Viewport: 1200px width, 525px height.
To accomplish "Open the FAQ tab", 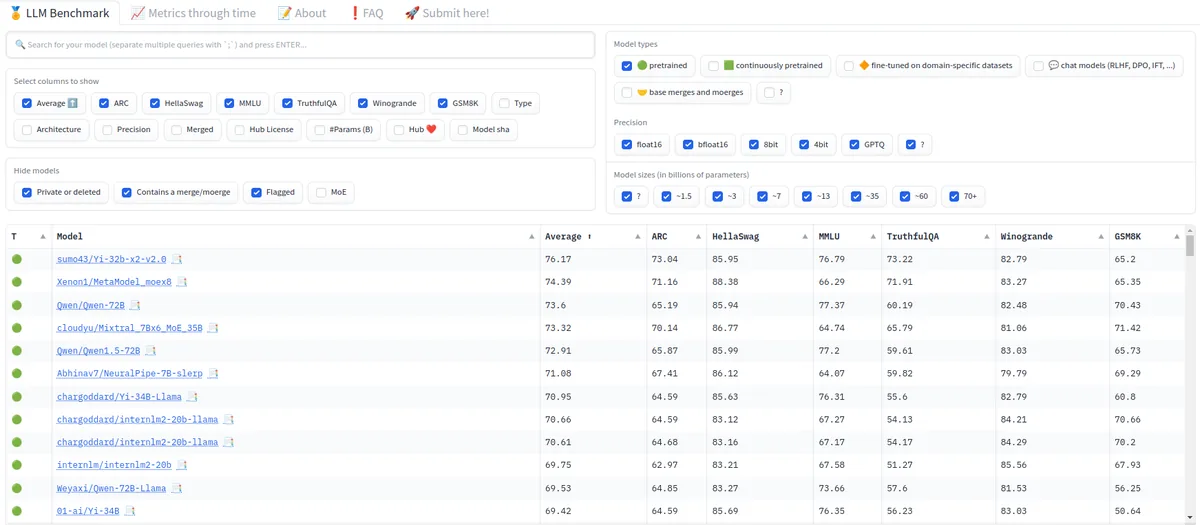I will tap(366, 13).
